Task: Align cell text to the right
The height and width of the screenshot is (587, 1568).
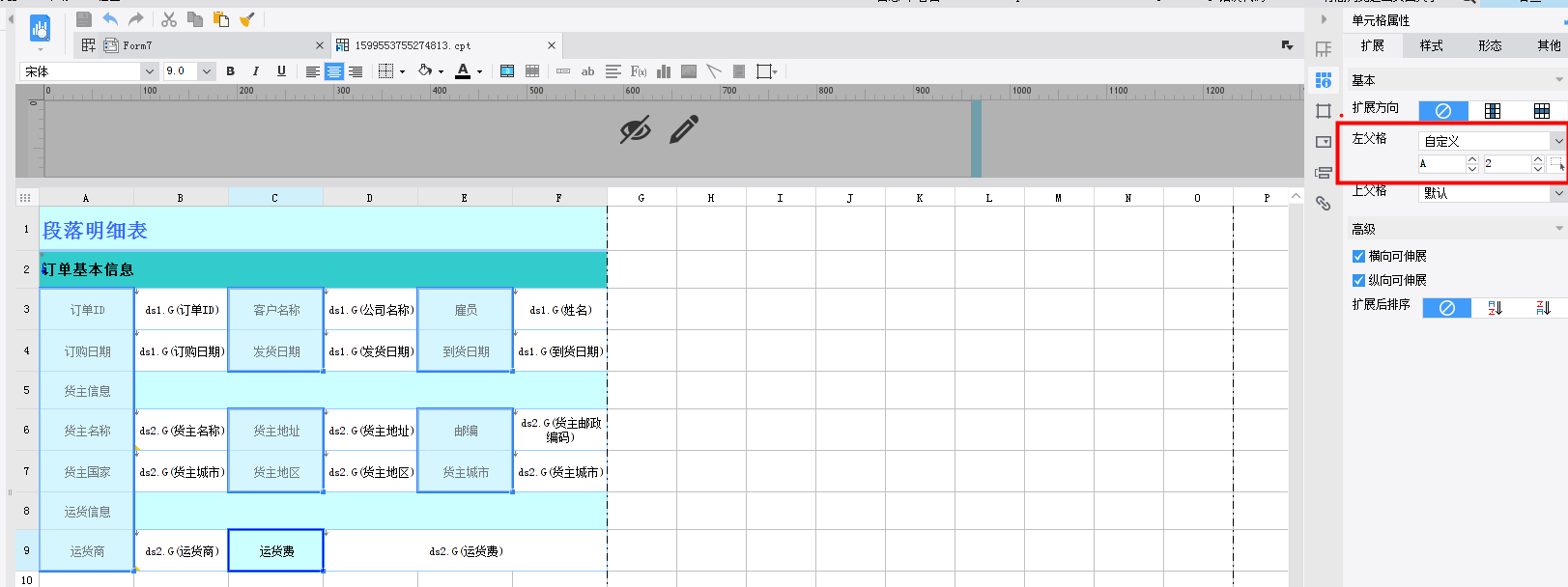Action: 356,71
